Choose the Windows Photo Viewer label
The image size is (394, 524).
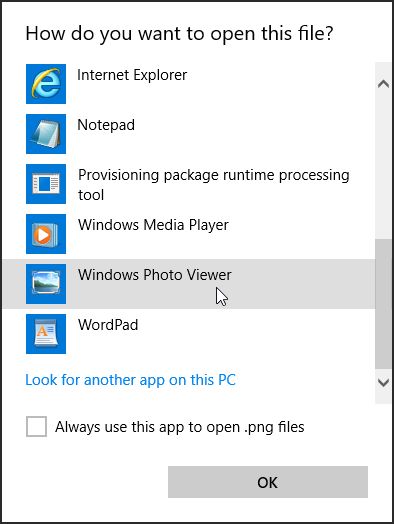tap(154, 275)
